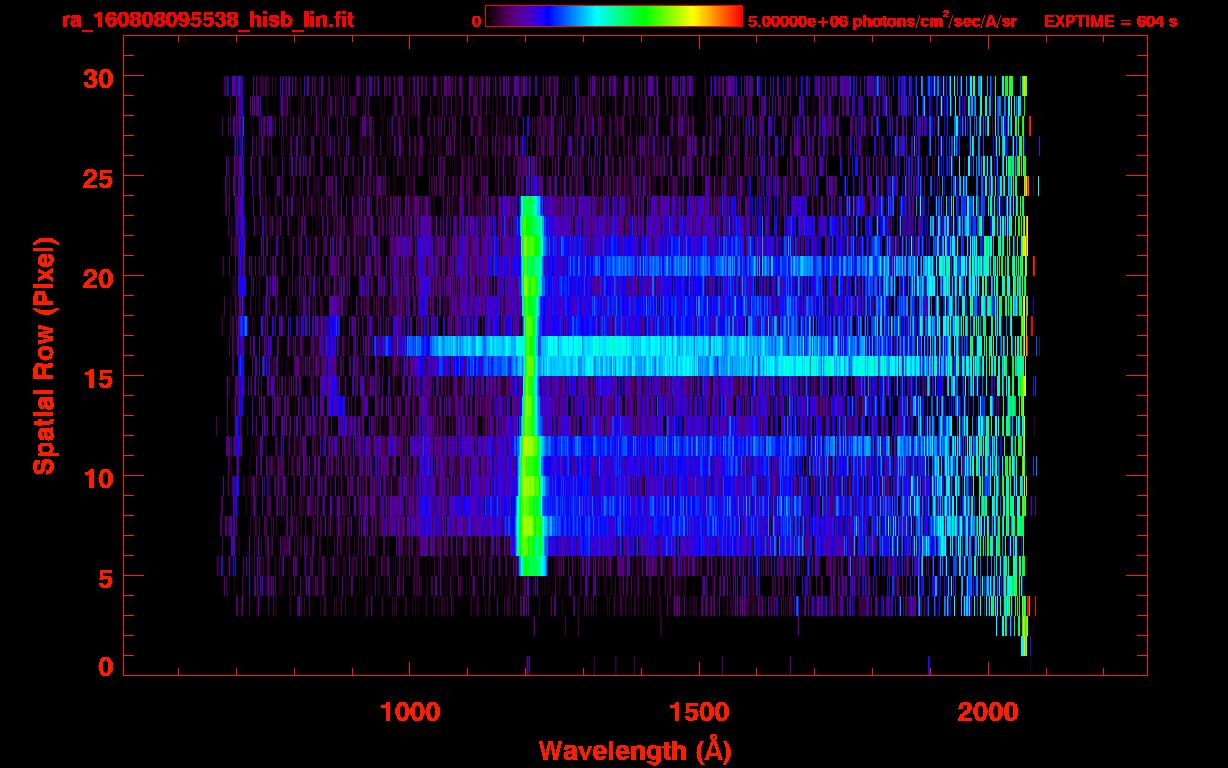Click the 5.00000e+06 photons/cm²/sec/A/sr label
Viewport: 1228px width, 768px height.
pyautogui.click(x=882, y=20)
